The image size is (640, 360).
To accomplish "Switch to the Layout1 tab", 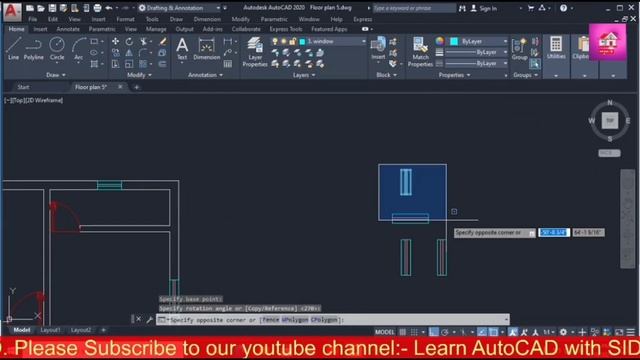I will (51, 330).
